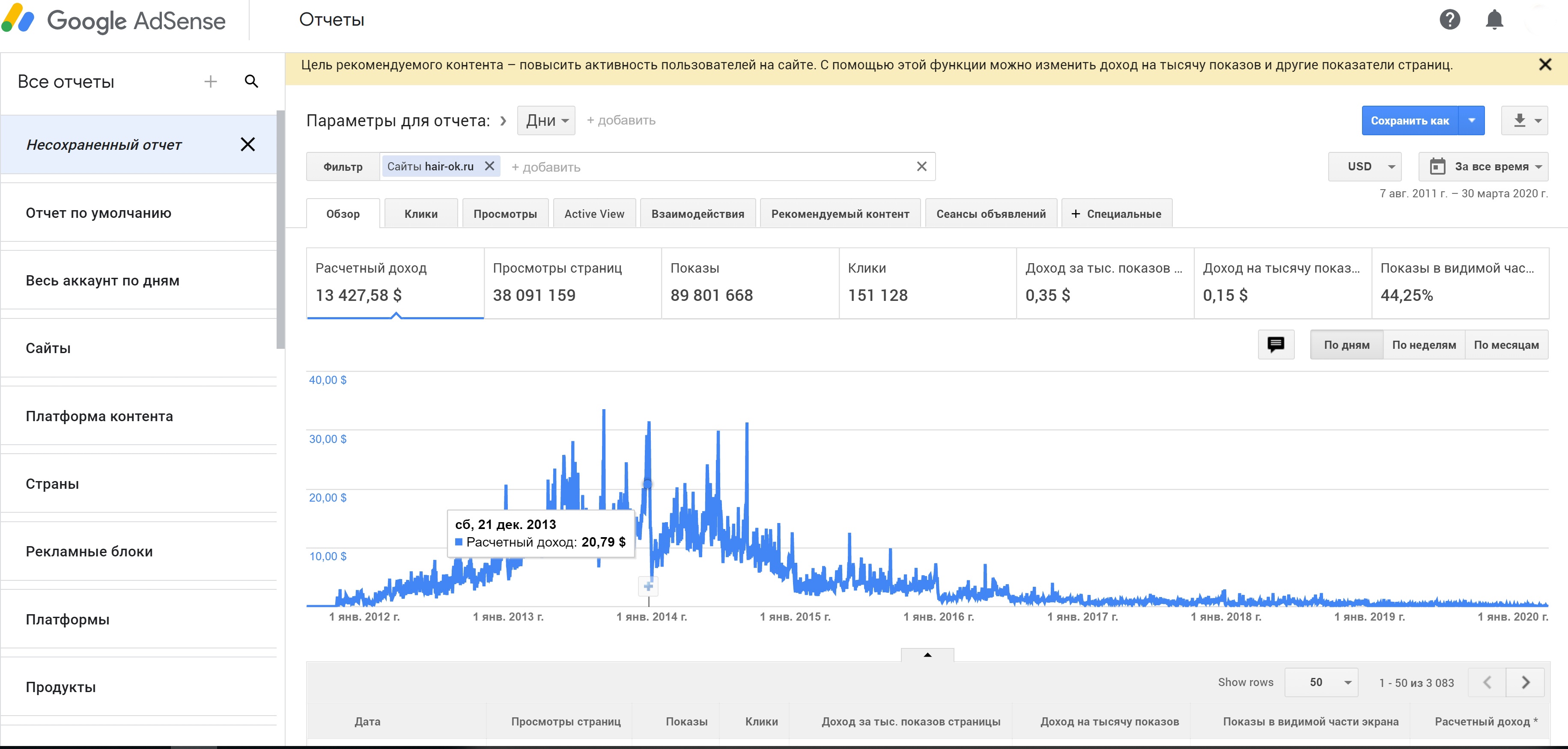Click the plus icon next to Все отчеты

211,81
